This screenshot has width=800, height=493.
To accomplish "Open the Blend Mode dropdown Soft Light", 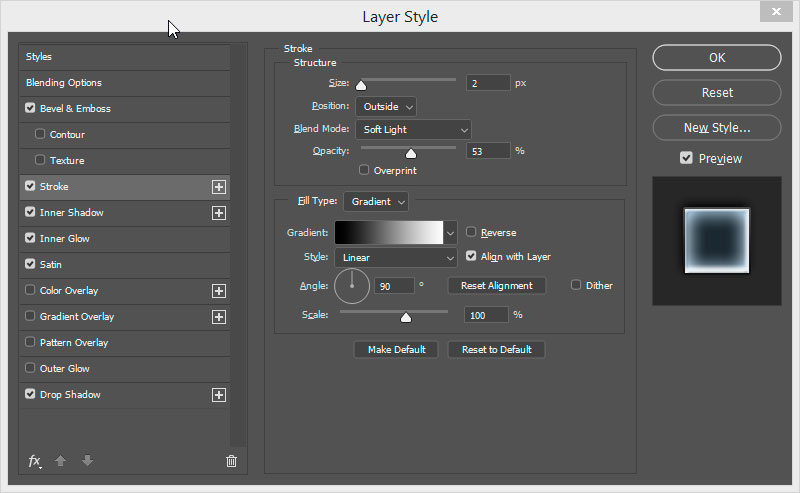I will [414, 130].
